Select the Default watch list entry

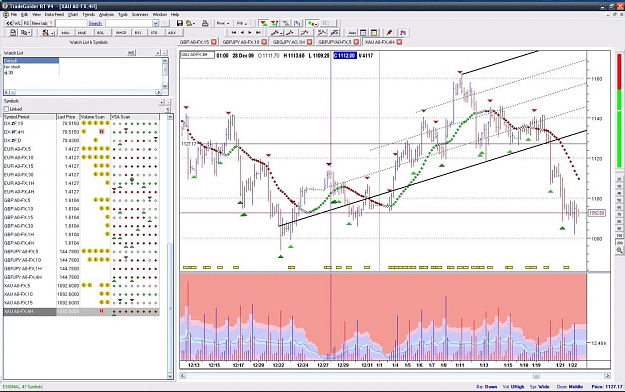coord(31,61)
